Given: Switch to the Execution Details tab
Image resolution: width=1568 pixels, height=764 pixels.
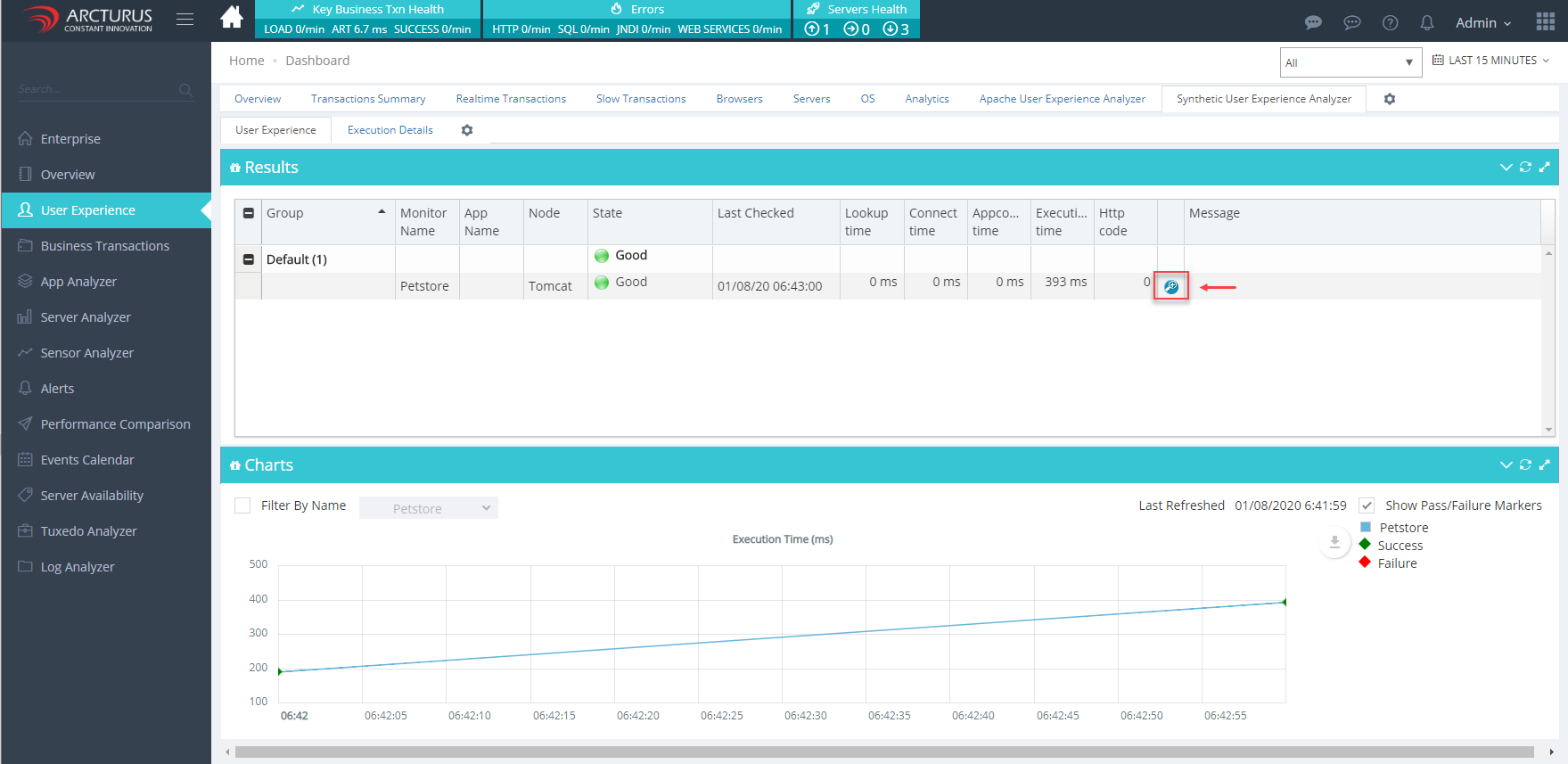Looking at the screenshot, I should (390, 130).
